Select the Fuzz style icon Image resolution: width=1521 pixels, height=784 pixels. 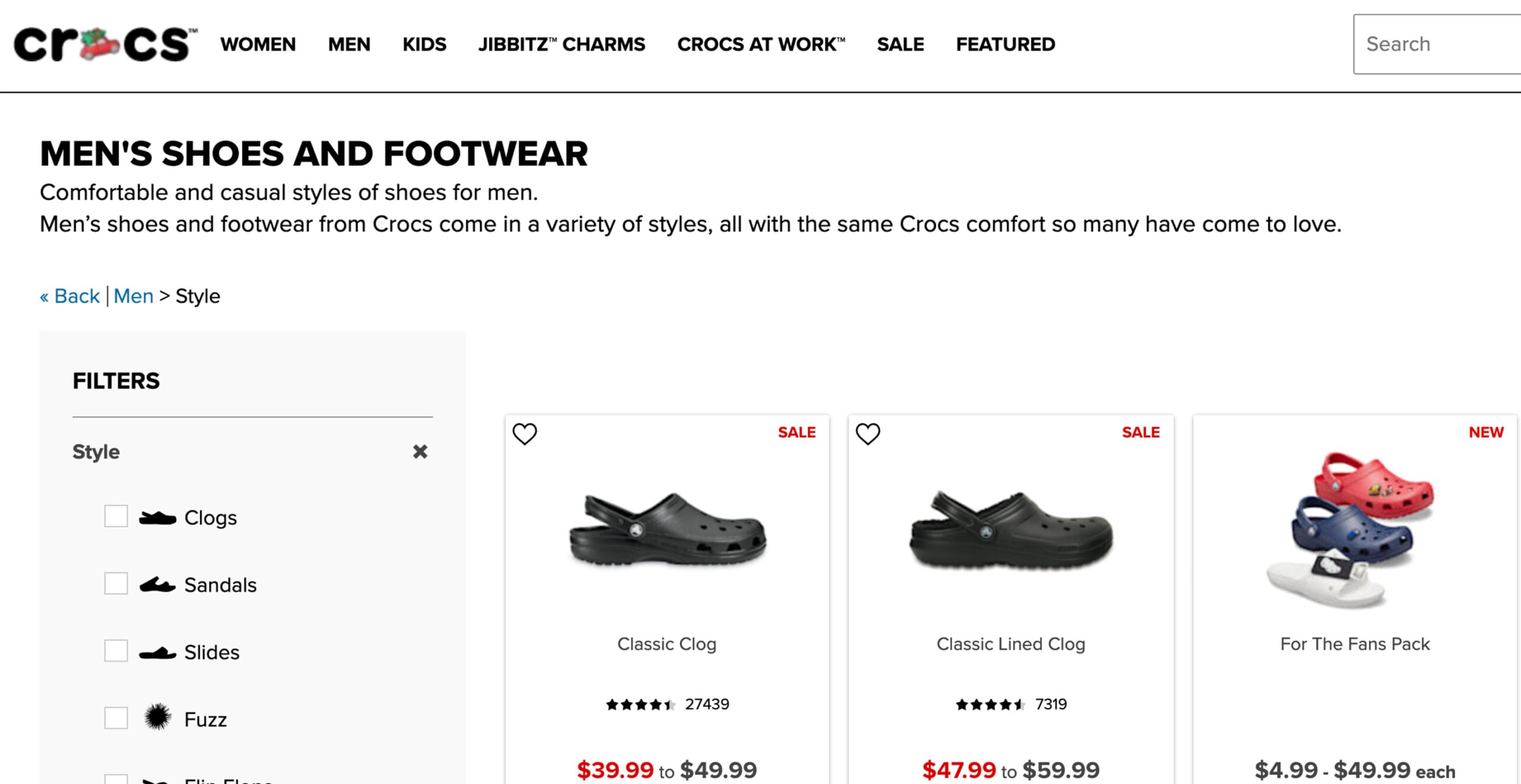click(156, 717)
